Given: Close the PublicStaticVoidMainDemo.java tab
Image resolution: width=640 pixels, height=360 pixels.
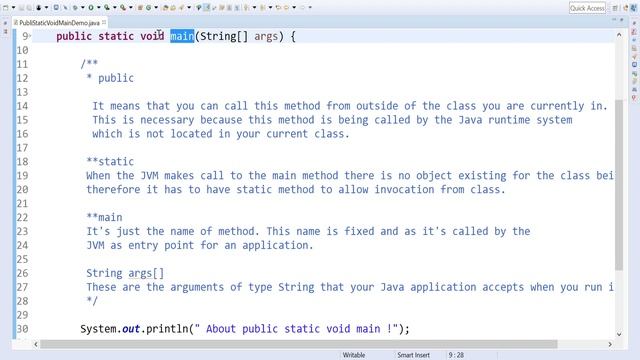Looking at the screenshot, I should tap(104, 22).
